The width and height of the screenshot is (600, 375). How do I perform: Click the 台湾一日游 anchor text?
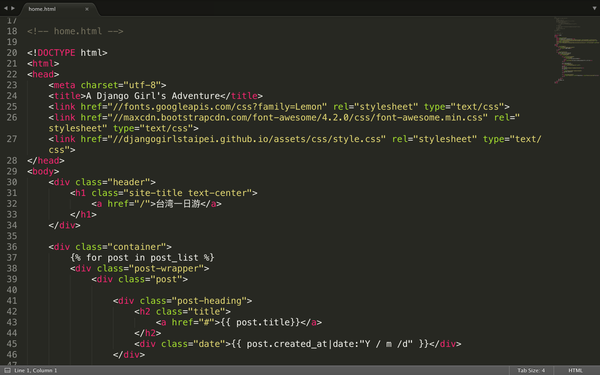(178, 204)
